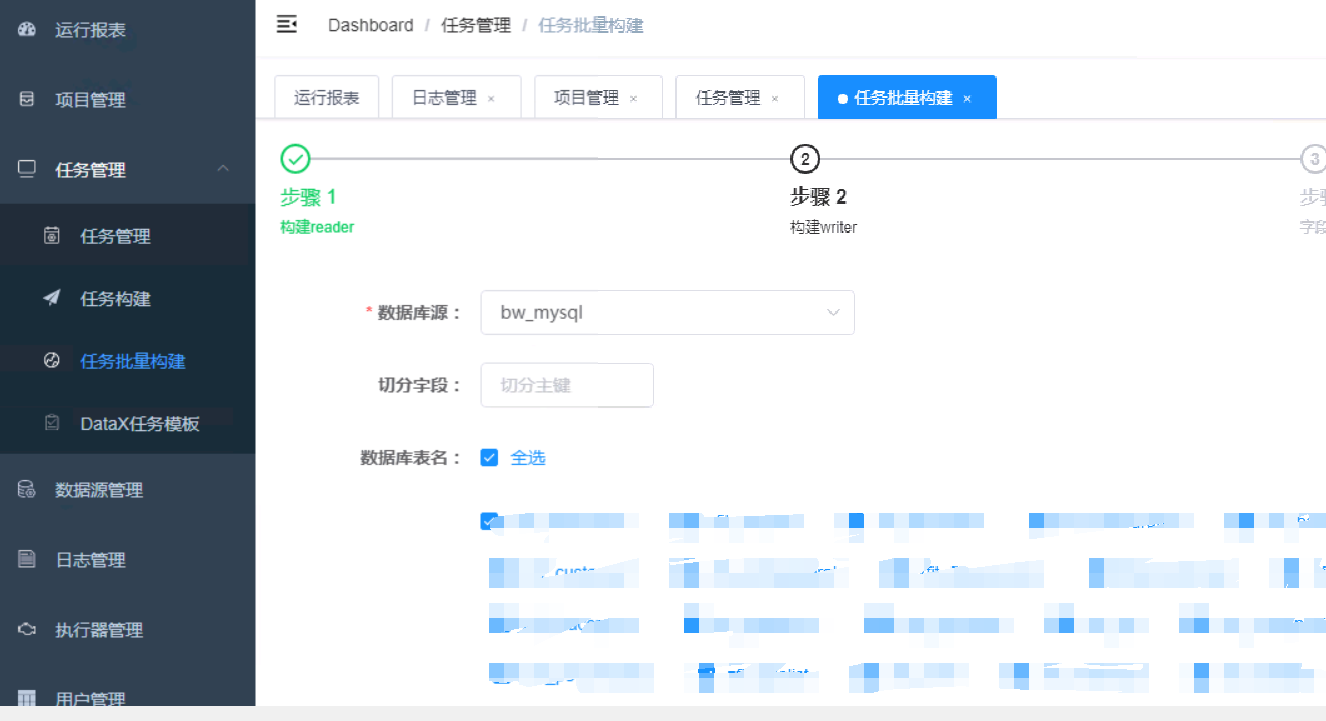Image resolution: width=1326 pixels, height=721 pixels.
Task: Close the 日志管理 tab
Action: (491, 99)
